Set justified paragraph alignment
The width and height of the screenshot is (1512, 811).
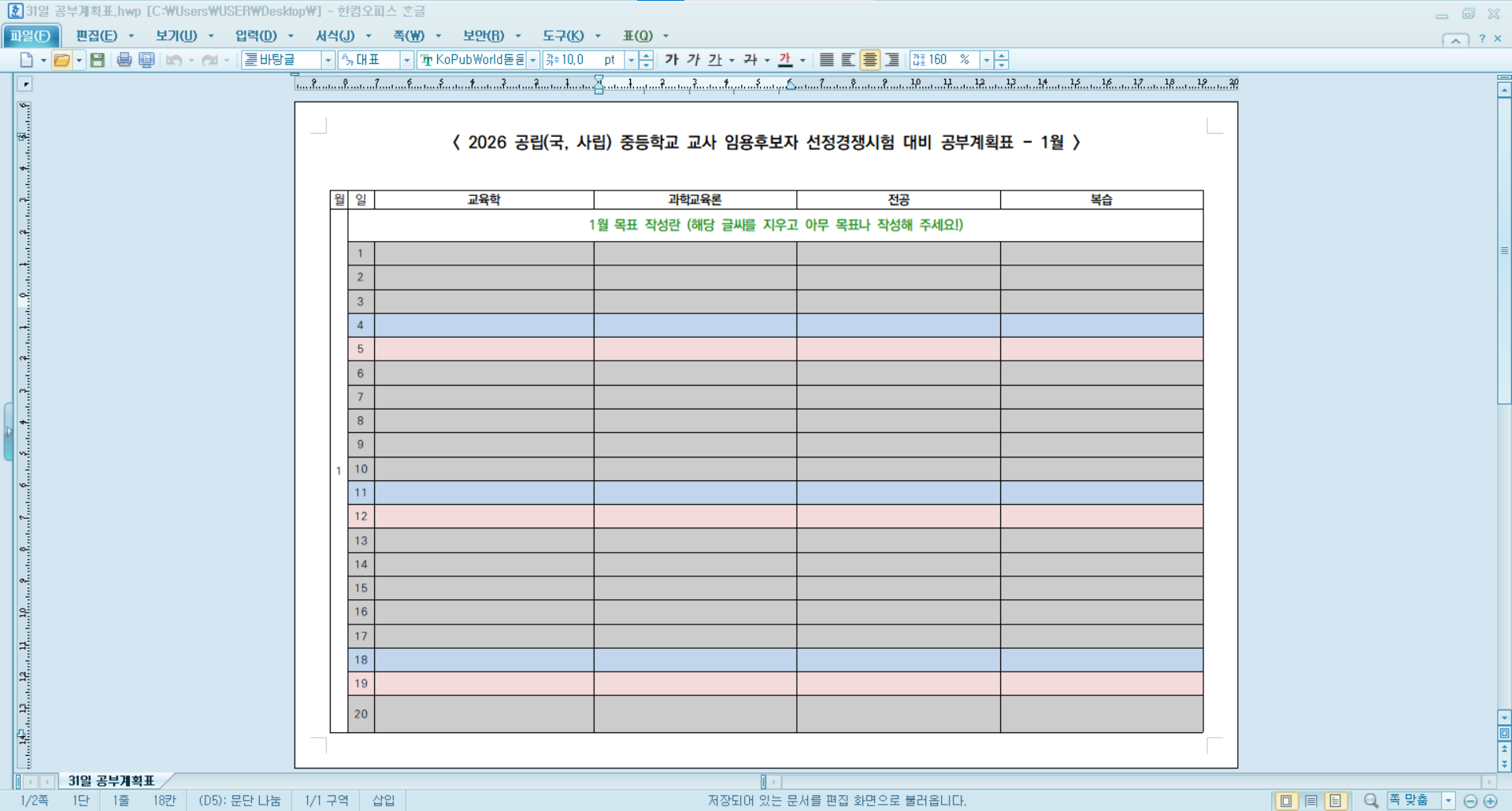[x=827, y=60]
